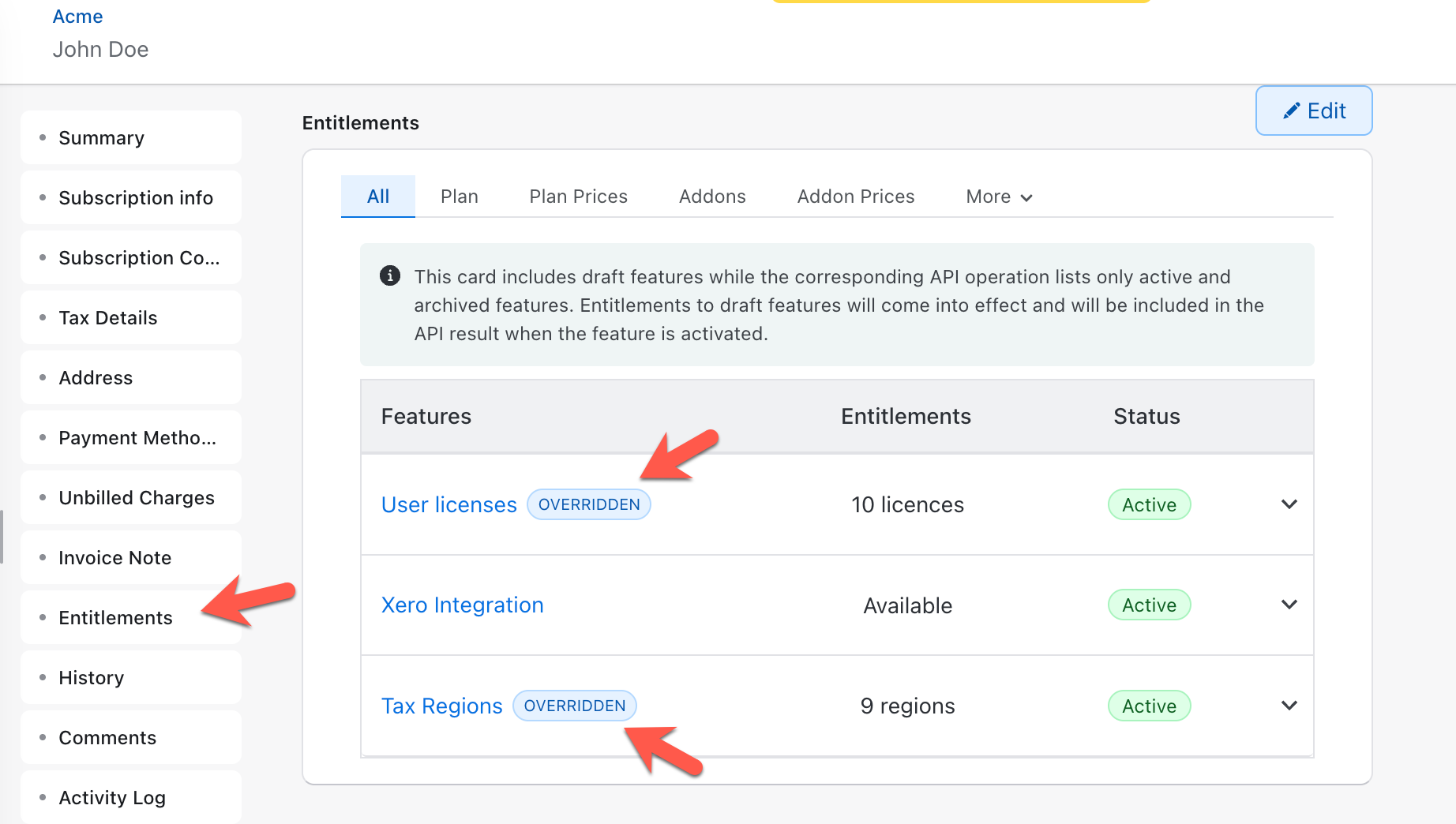1456x824 pixels.
Task: Click the Edit button with pencil icon
Action: pyautogui.click(x=1313, y=110)
